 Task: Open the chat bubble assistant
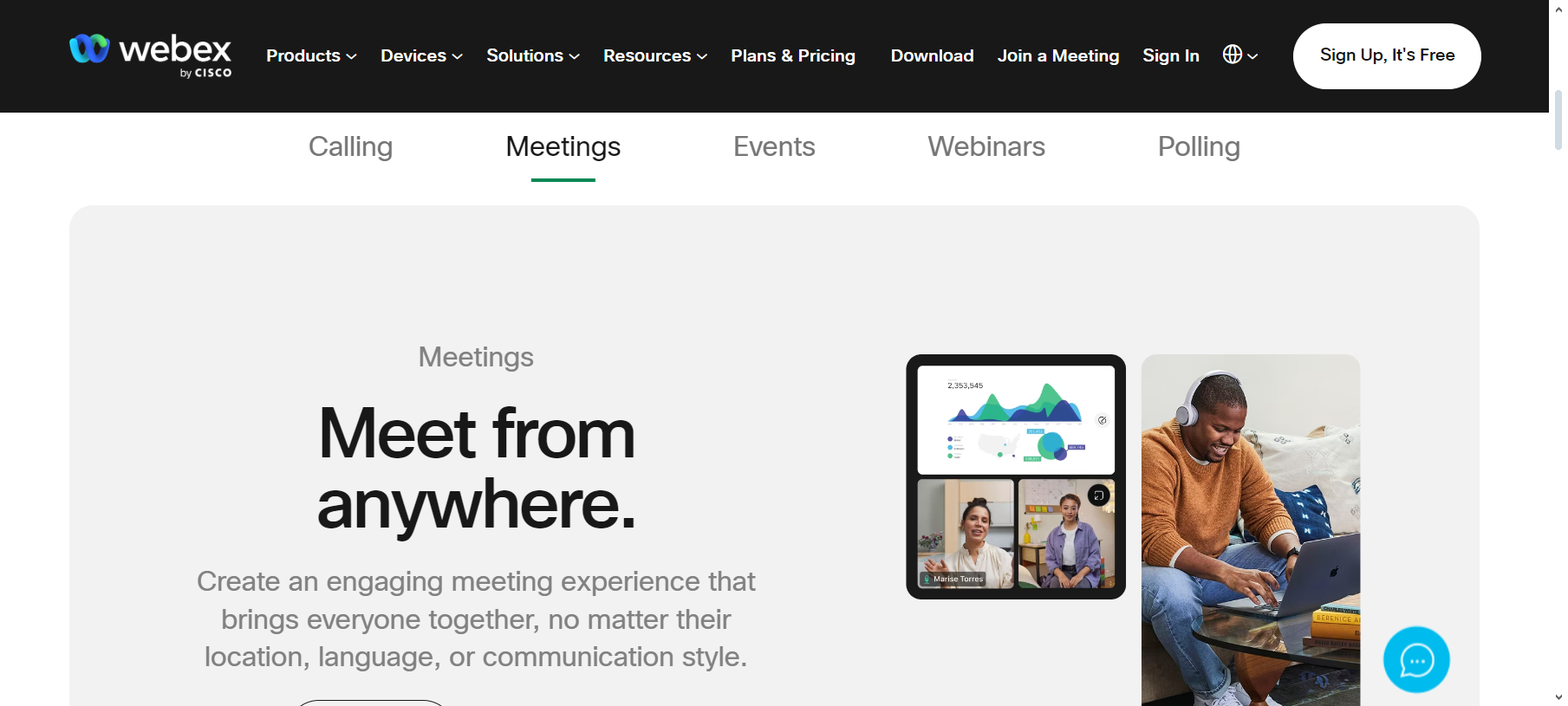(1416, 660)
